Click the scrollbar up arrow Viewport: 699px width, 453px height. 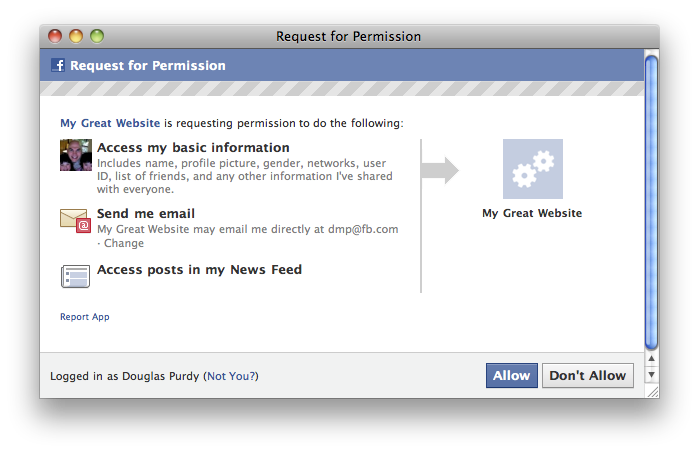point(651,358)
